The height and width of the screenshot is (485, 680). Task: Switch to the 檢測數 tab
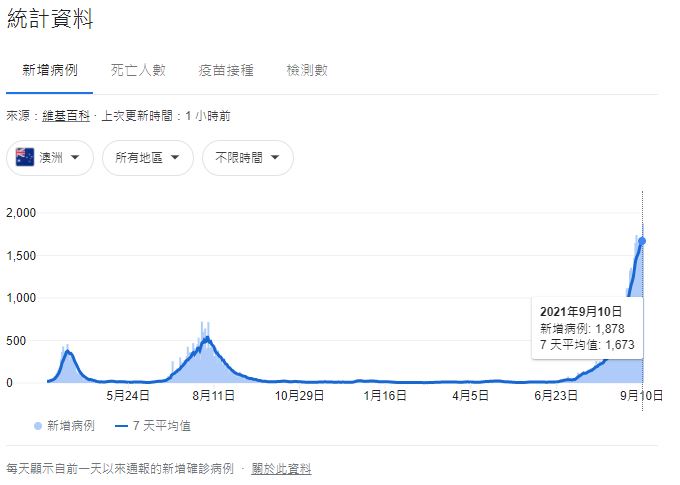(x=307, y=70)
